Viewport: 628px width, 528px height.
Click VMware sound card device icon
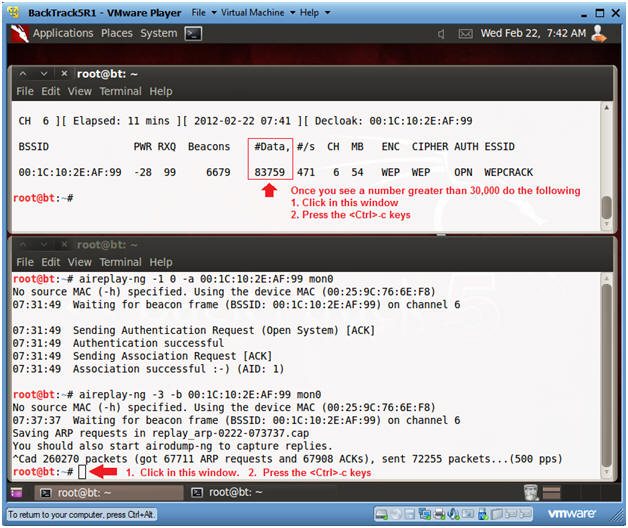[453, 514]
